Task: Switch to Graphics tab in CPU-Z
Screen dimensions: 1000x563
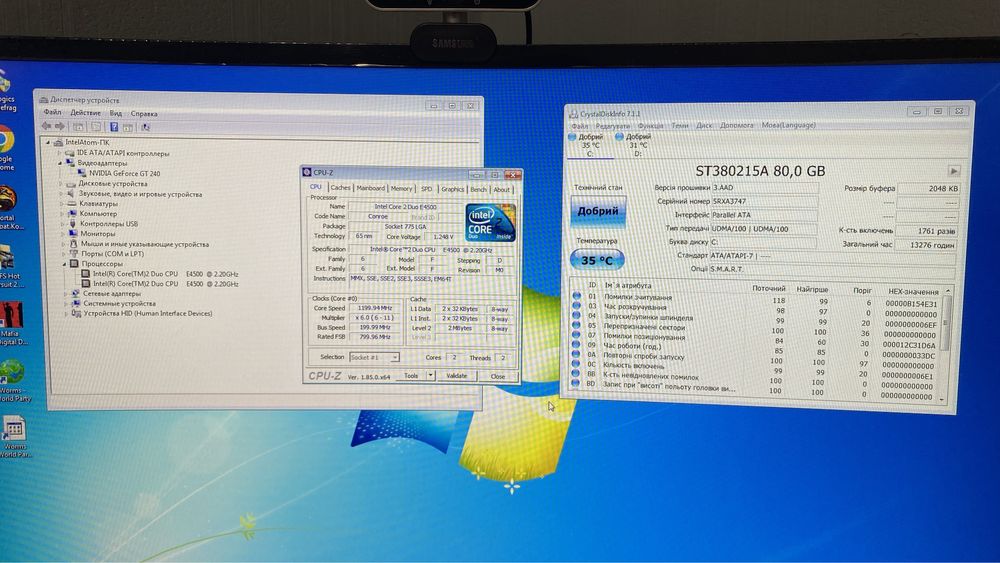Action: coord(453,189)
